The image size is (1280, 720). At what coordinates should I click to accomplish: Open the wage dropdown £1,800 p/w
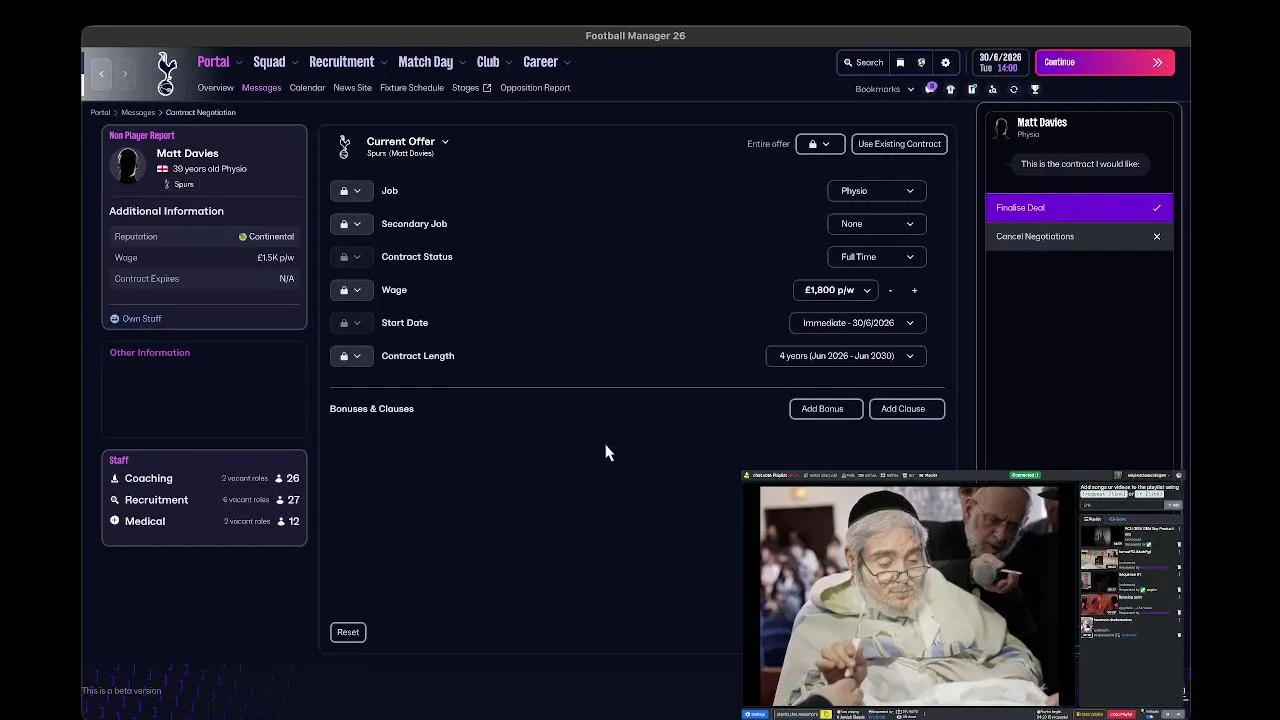click(x=836, y=290)
